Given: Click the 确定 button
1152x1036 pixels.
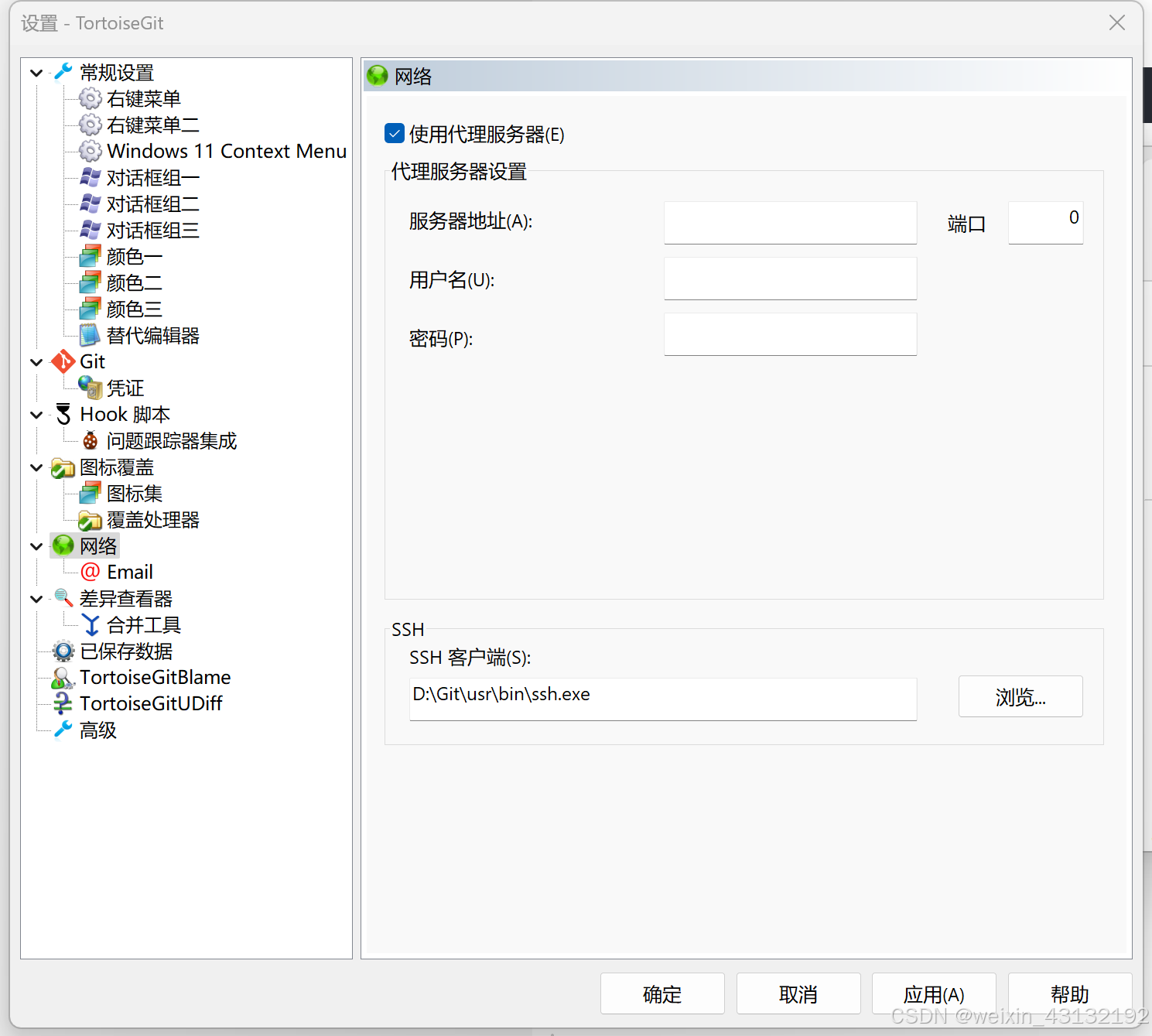Looking at the screenshot, I should pyautogui.click(x=662, y=993).
